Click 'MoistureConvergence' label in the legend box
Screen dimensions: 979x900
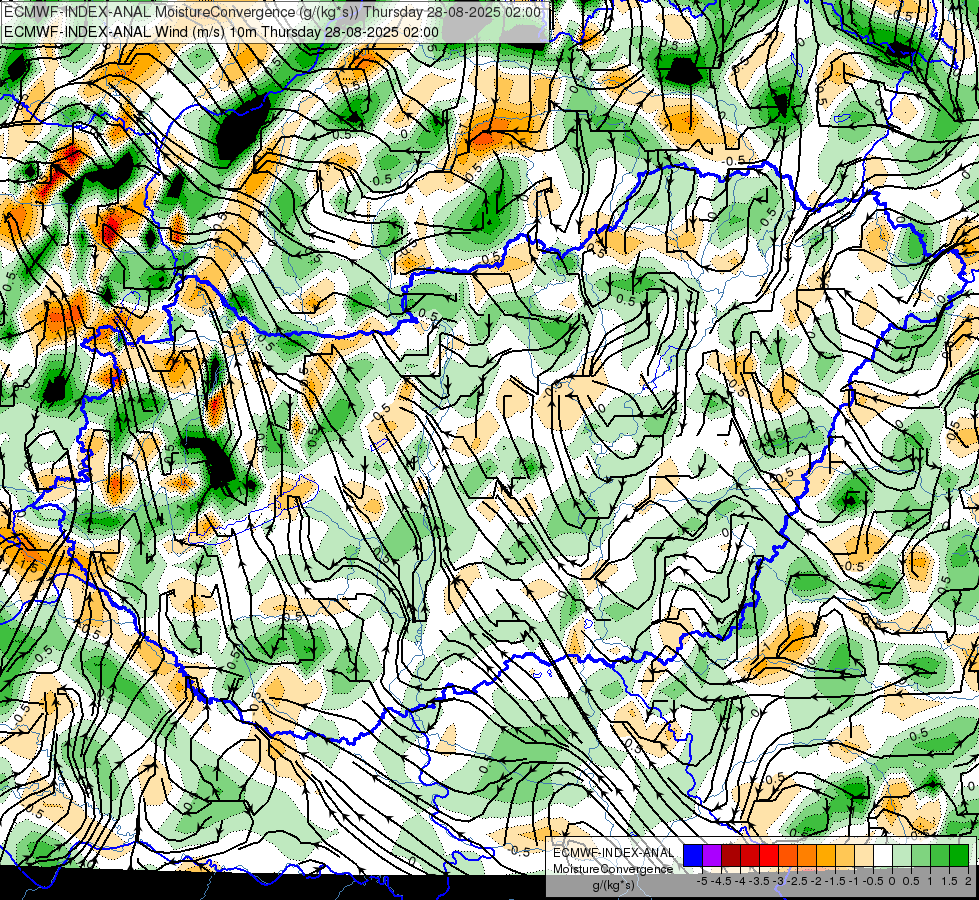point(613,869)
